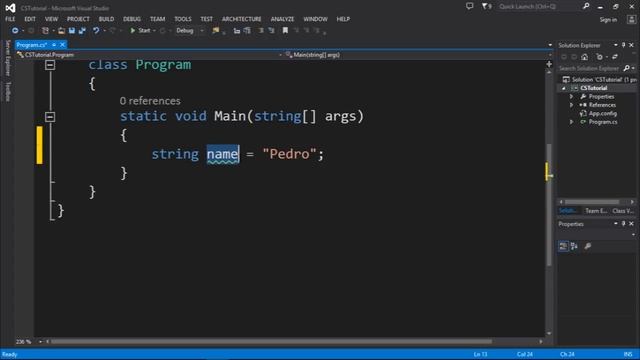
Task: Click Solution Explorer search magnifier icon
Action: (627, 68)
